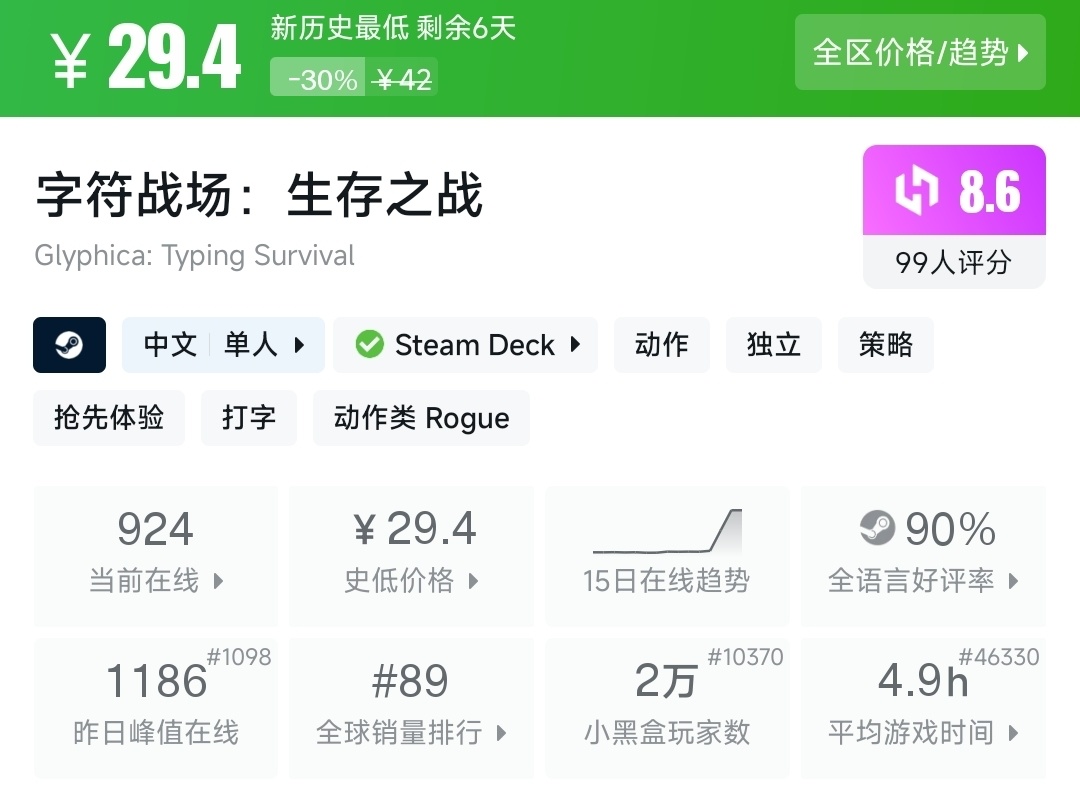Click the Steam platform icon badge
Image resolution: width=1080 pixels, height=794 pixels.
69,345
